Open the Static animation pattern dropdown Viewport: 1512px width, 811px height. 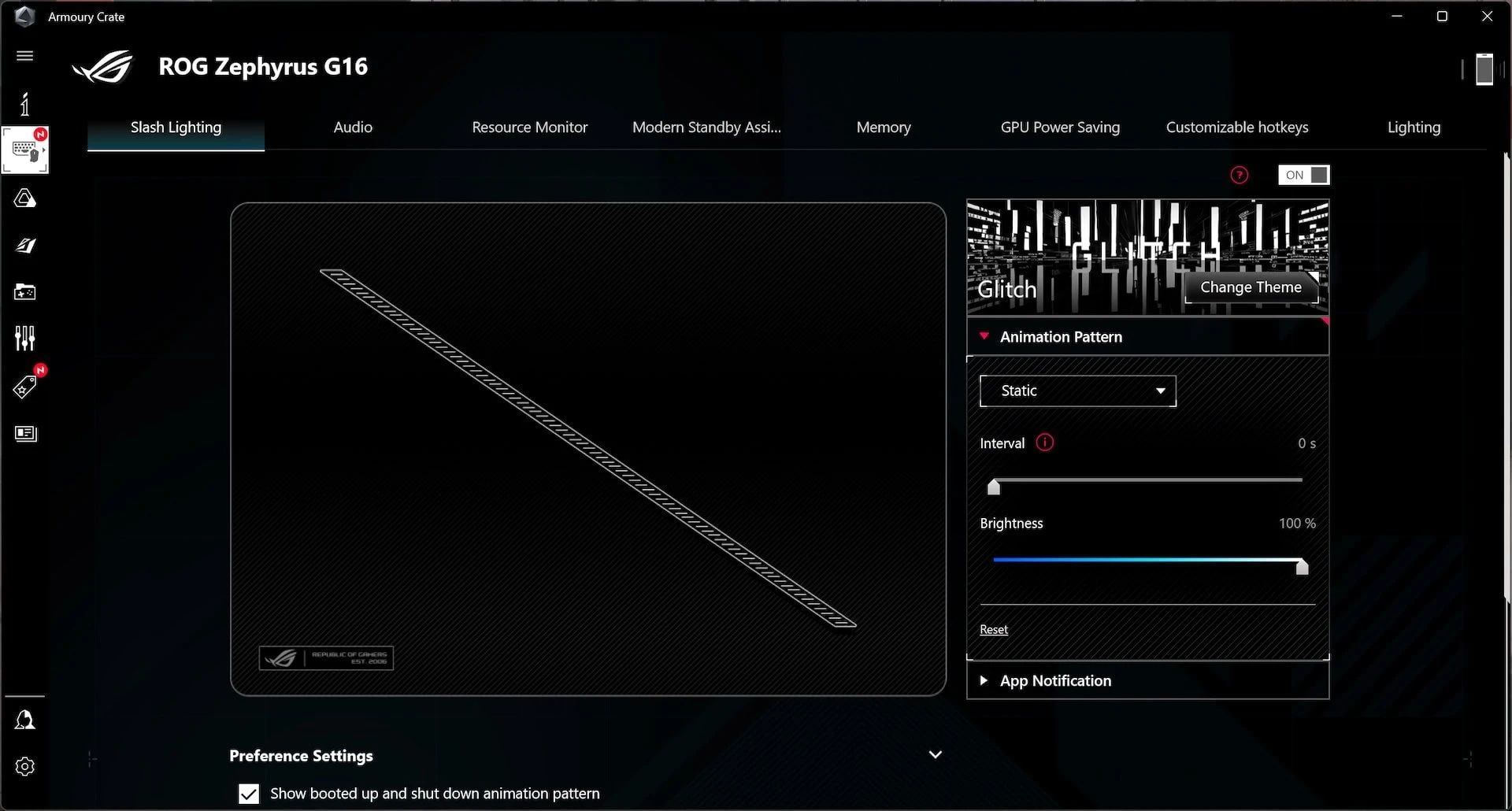(1077, 391)
